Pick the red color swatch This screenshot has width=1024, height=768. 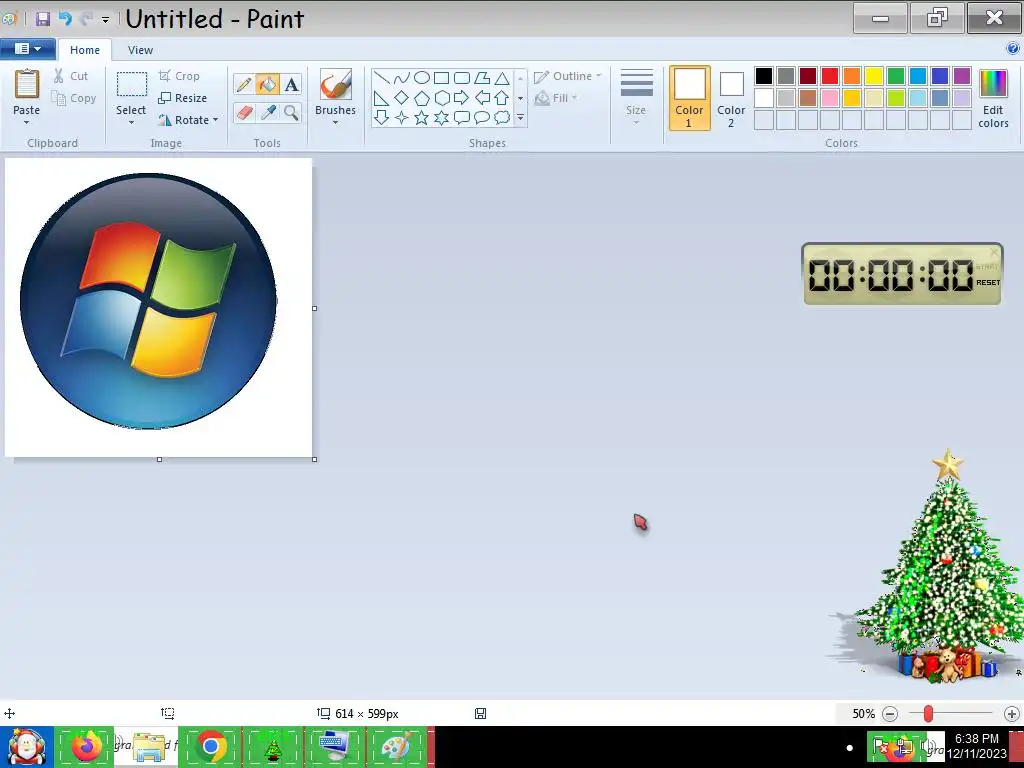point(830,76)
